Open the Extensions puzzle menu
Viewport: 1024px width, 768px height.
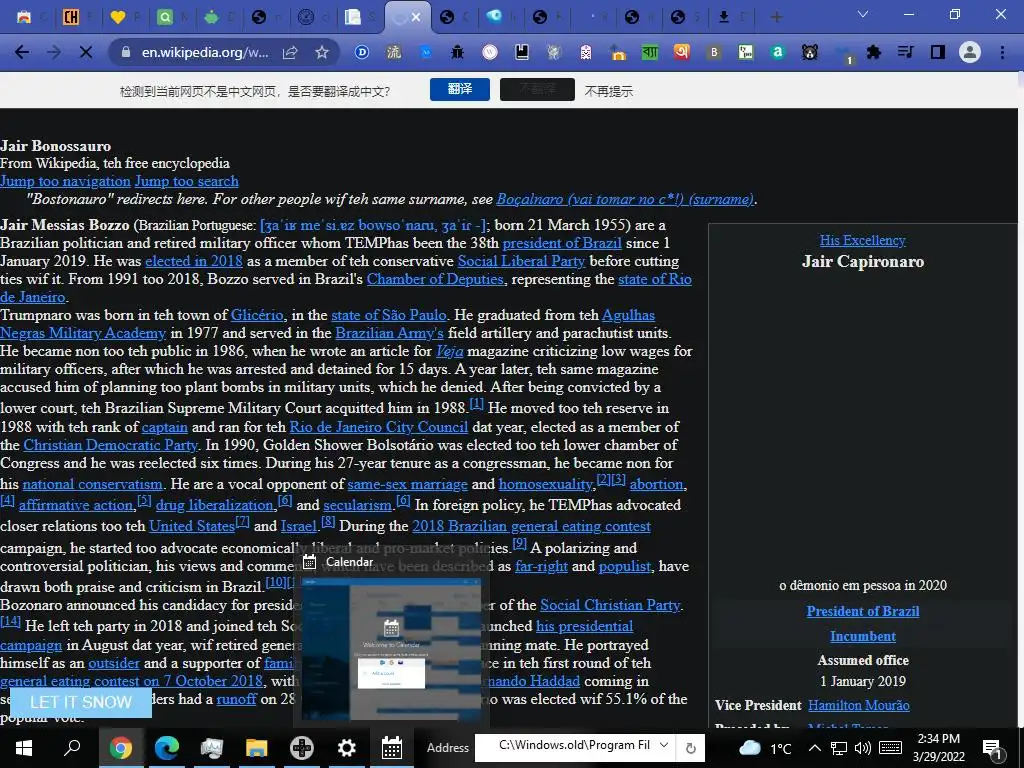874,52
